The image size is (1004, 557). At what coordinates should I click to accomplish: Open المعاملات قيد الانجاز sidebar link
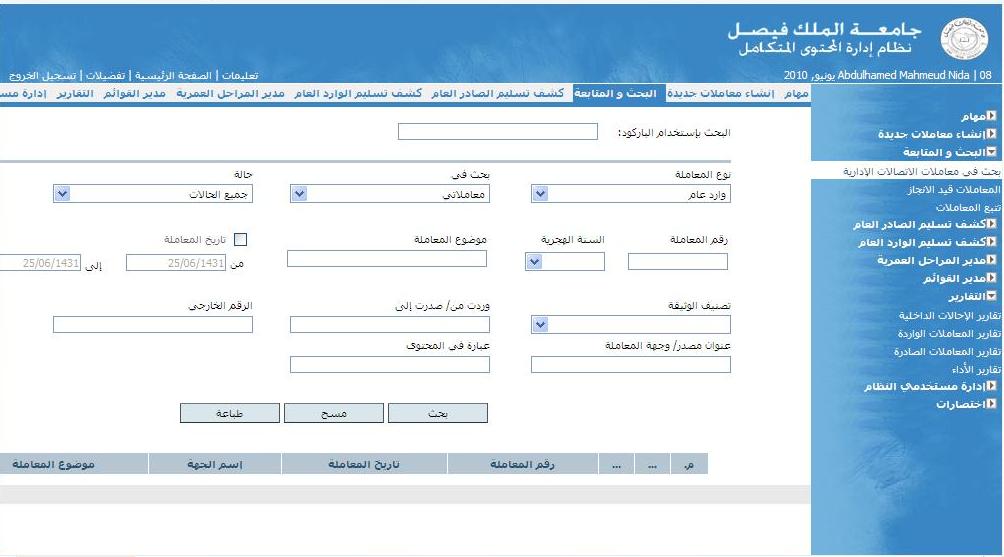pyautogui.click(x=953, y=190)
